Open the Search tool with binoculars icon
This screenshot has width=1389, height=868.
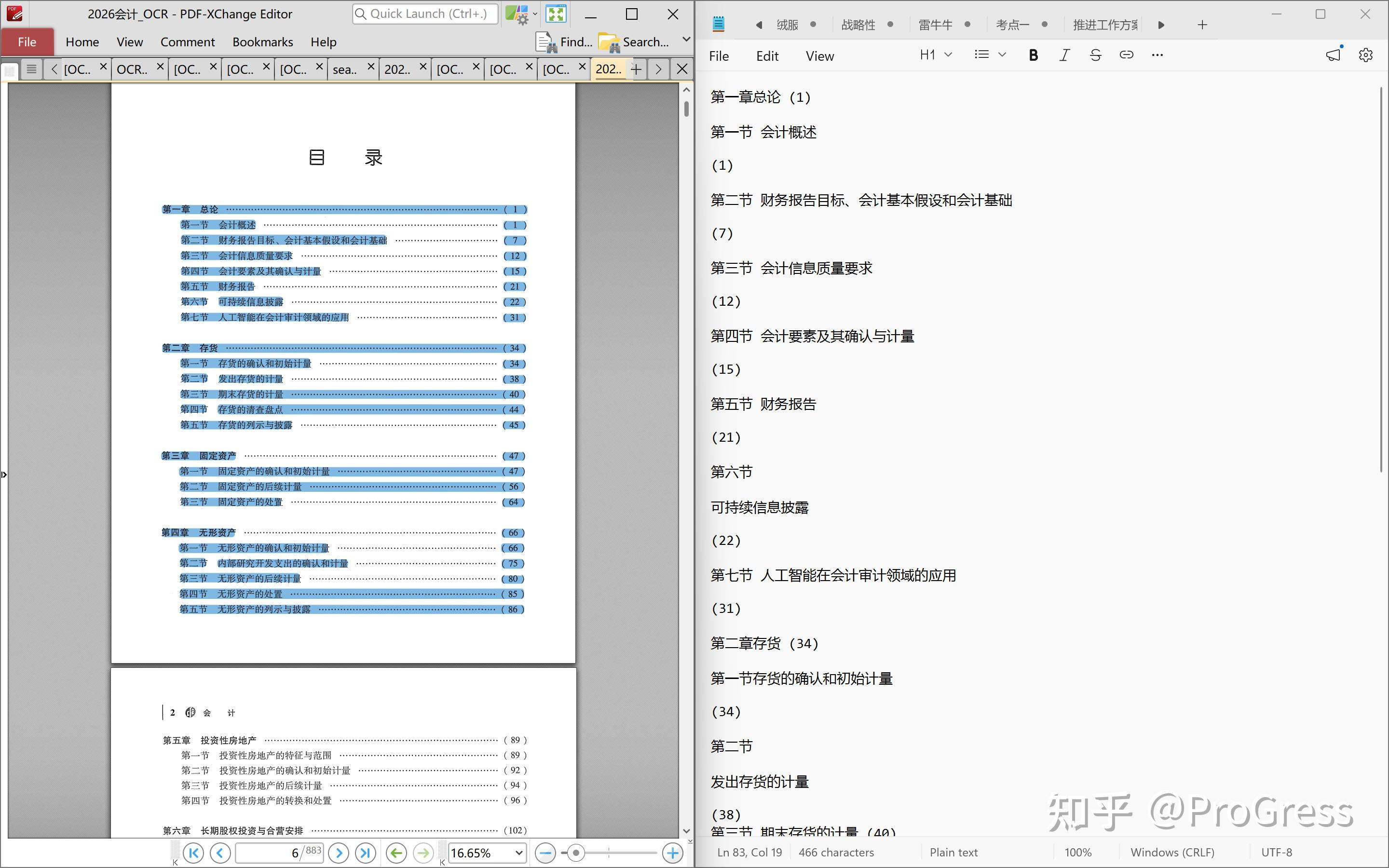click(634, 42)
